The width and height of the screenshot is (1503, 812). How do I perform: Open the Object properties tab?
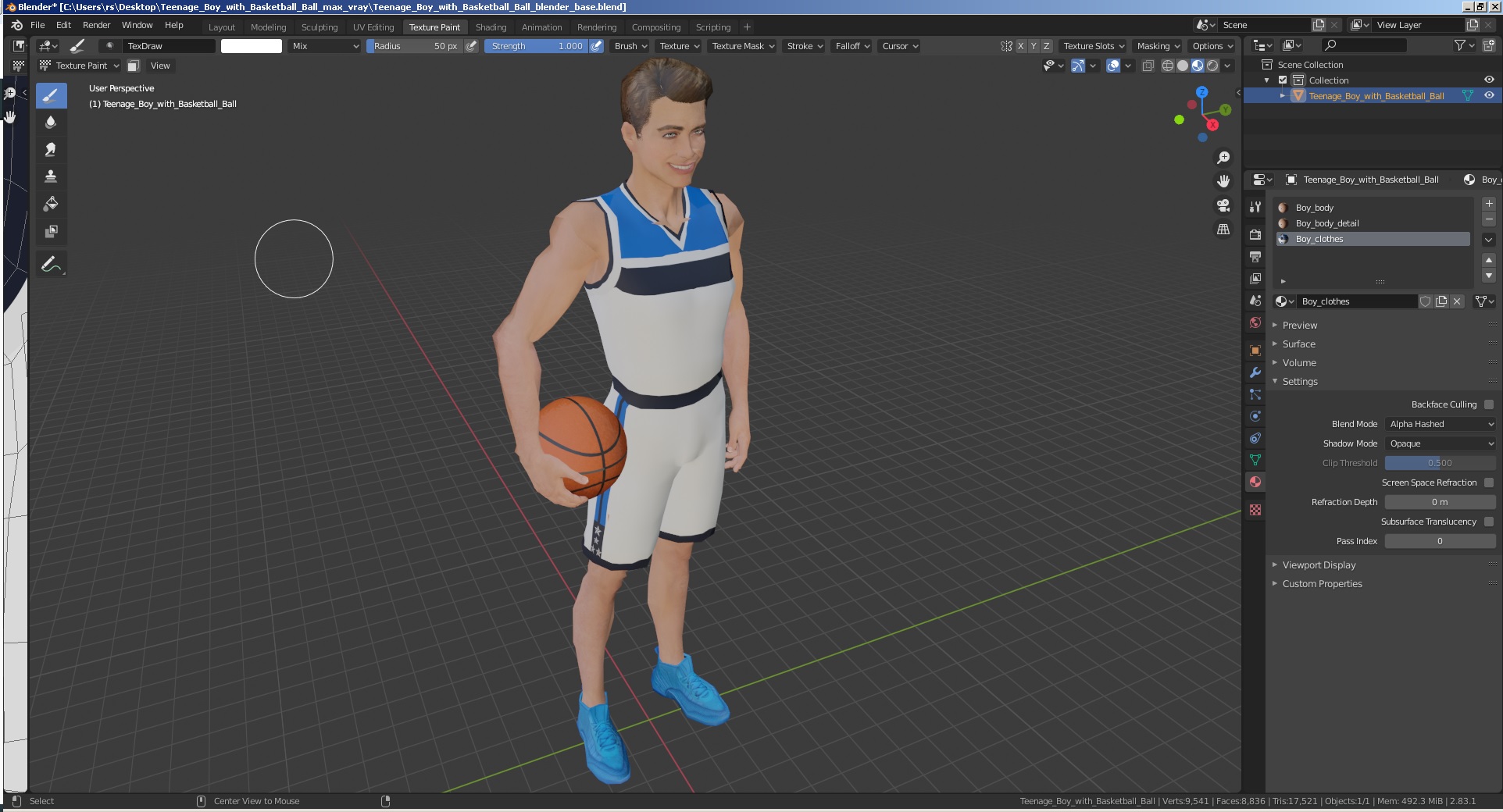(1255, 351)
